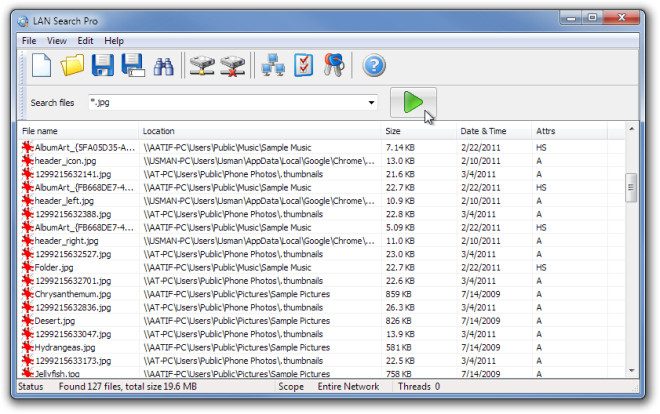This screenshot has height=414, width=660.
Task: Open the Help menu
Action: pyautogui.click(x=114, y=41)
